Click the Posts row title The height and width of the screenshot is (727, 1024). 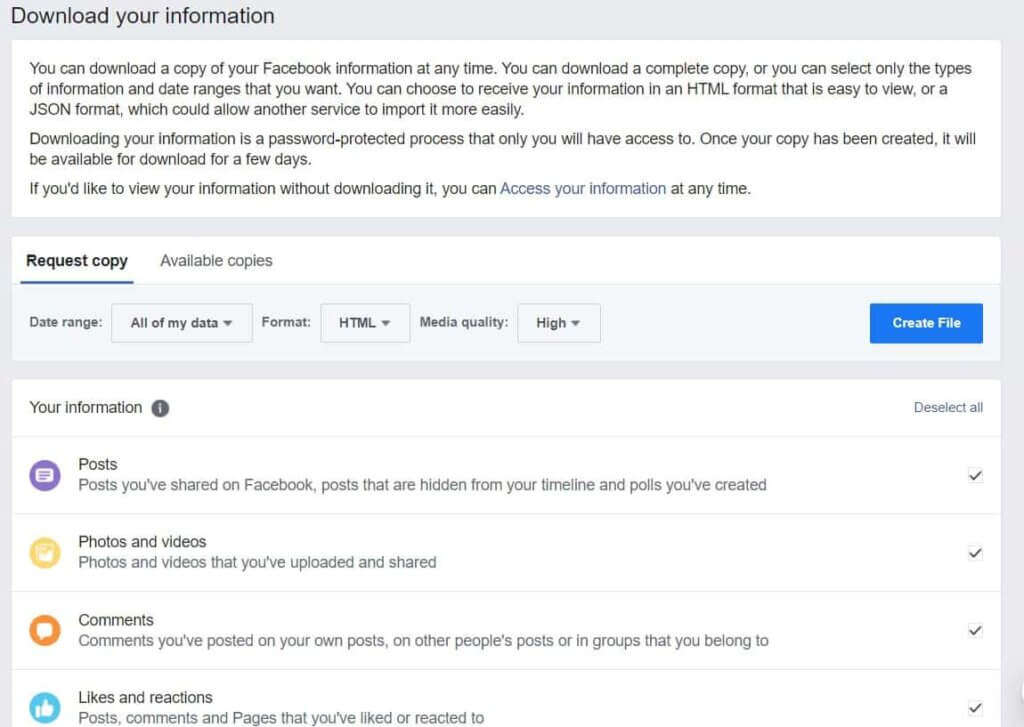point(98,464)
